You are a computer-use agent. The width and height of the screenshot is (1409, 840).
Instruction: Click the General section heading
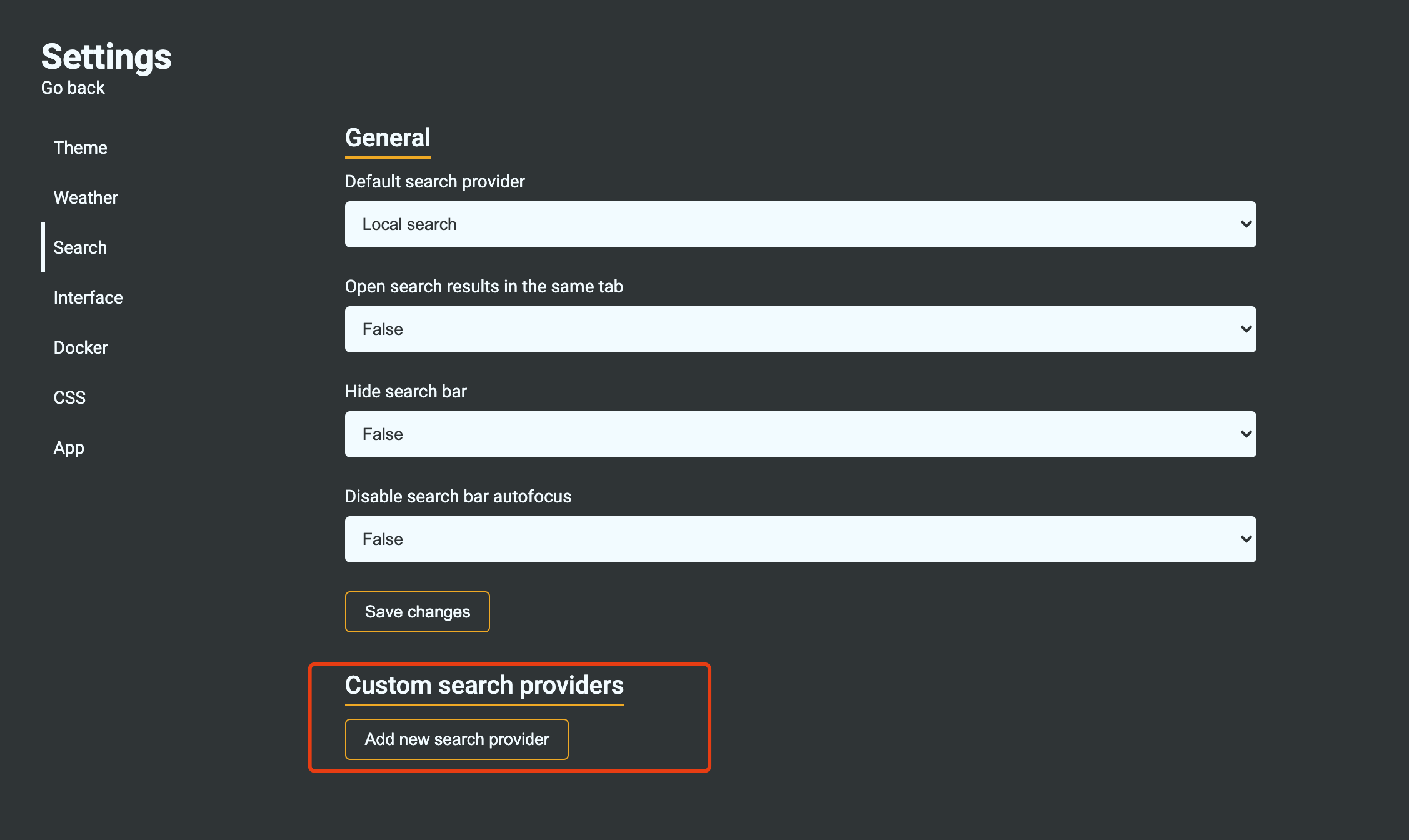coord(388,138)
